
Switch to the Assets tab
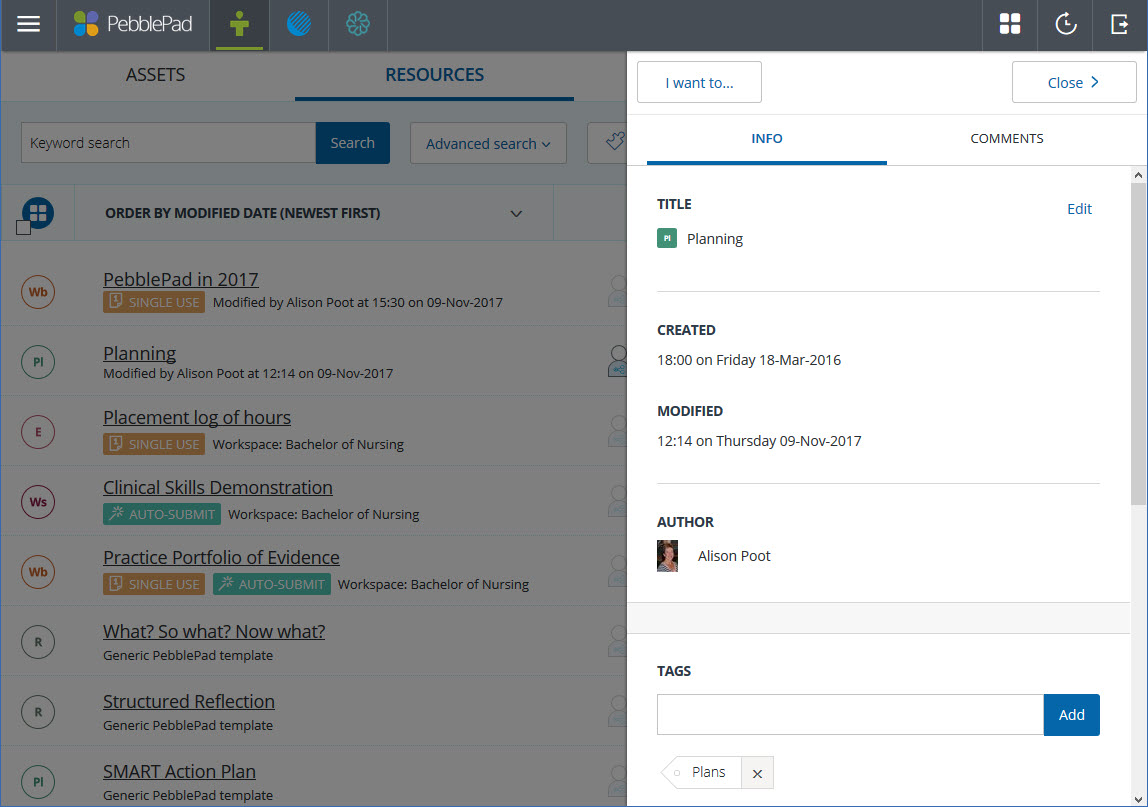pyautogui.click(x=155, y=75)
